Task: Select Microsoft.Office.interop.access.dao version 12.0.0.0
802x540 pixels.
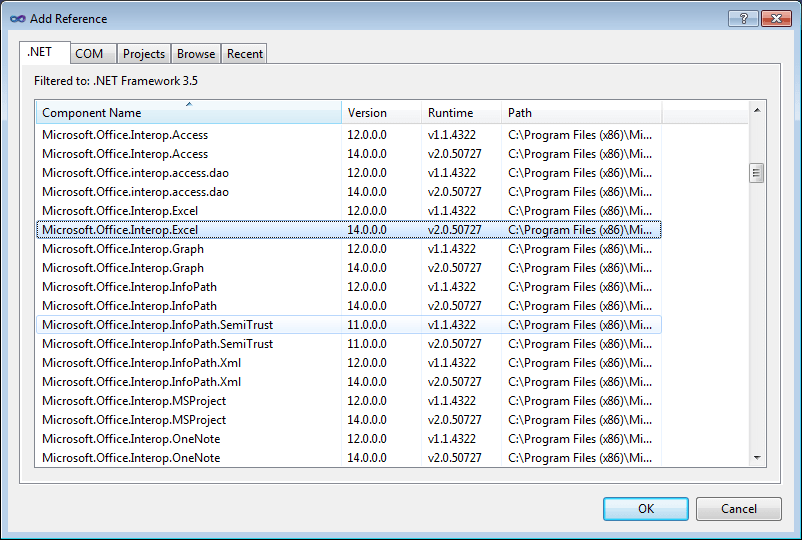Action: point(349,173)
